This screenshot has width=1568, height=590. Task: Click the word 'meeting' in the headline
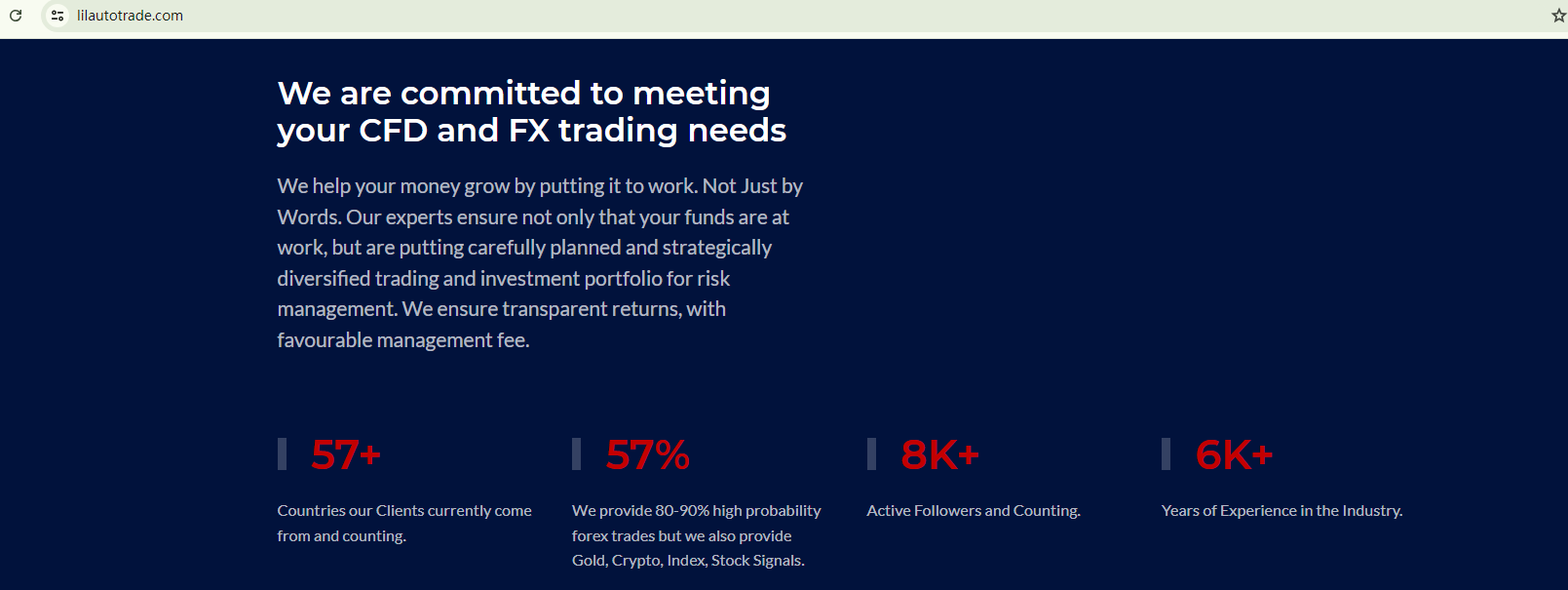point(701,94)
